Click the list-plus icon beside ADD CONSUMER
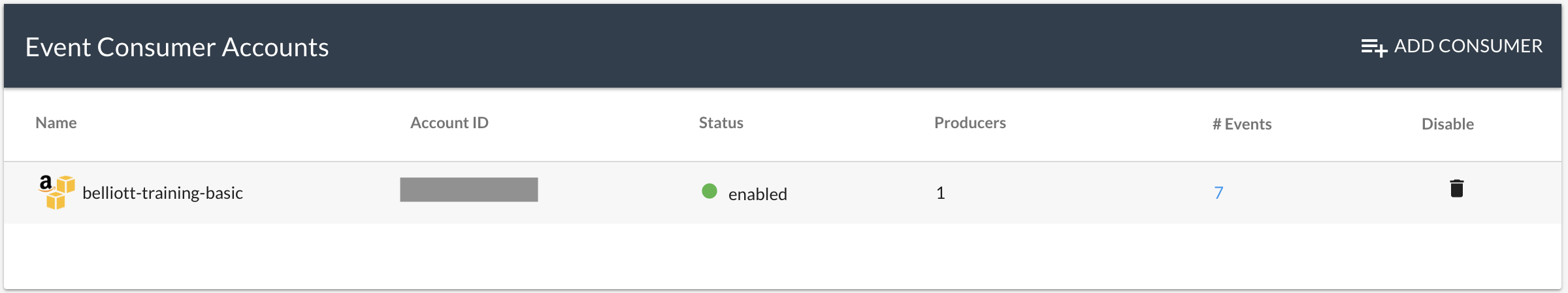 (x=1374, y=48)
